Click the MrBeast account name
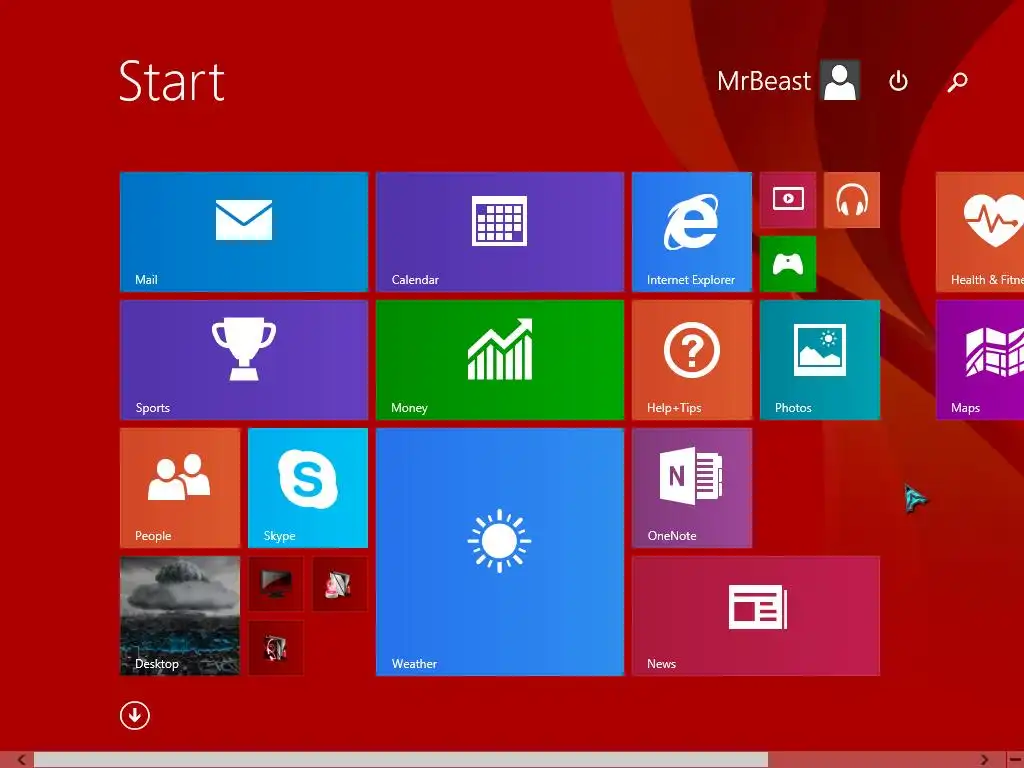This screenshot has width=1024, height=768. [x=763, y=81]
